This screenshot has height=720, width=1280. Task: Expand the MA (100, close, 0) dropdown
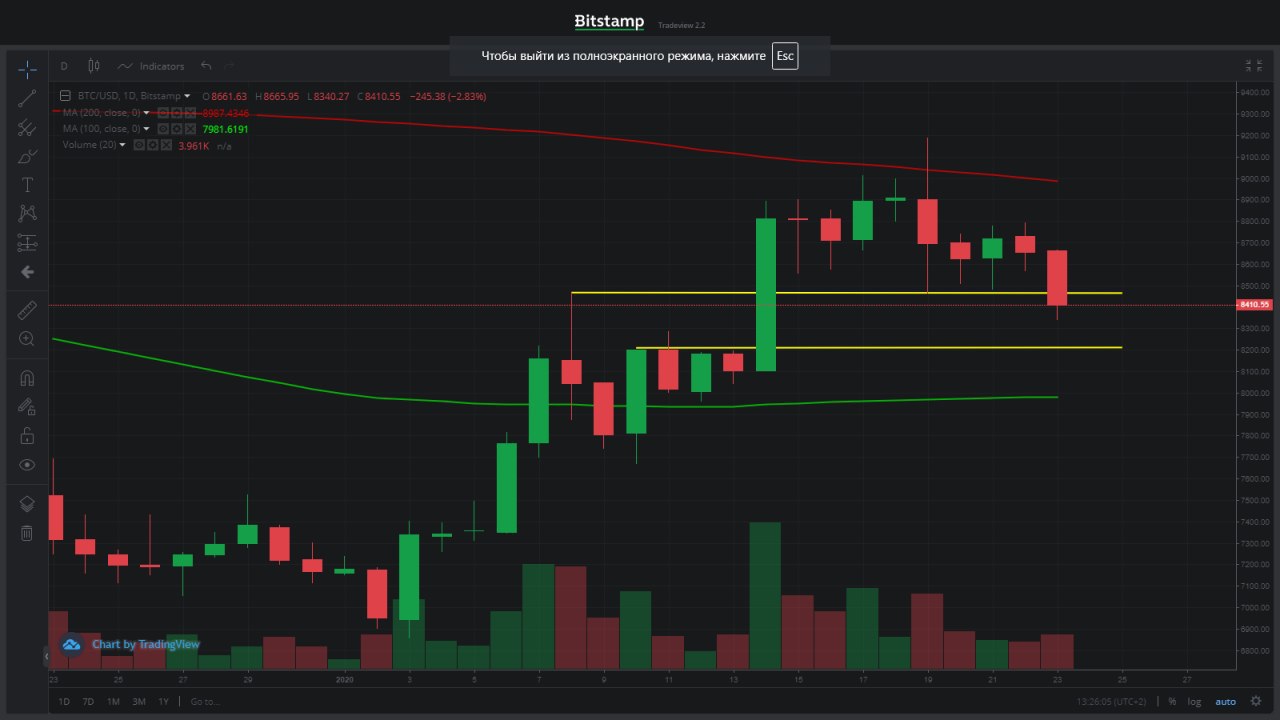pos(146,129)
